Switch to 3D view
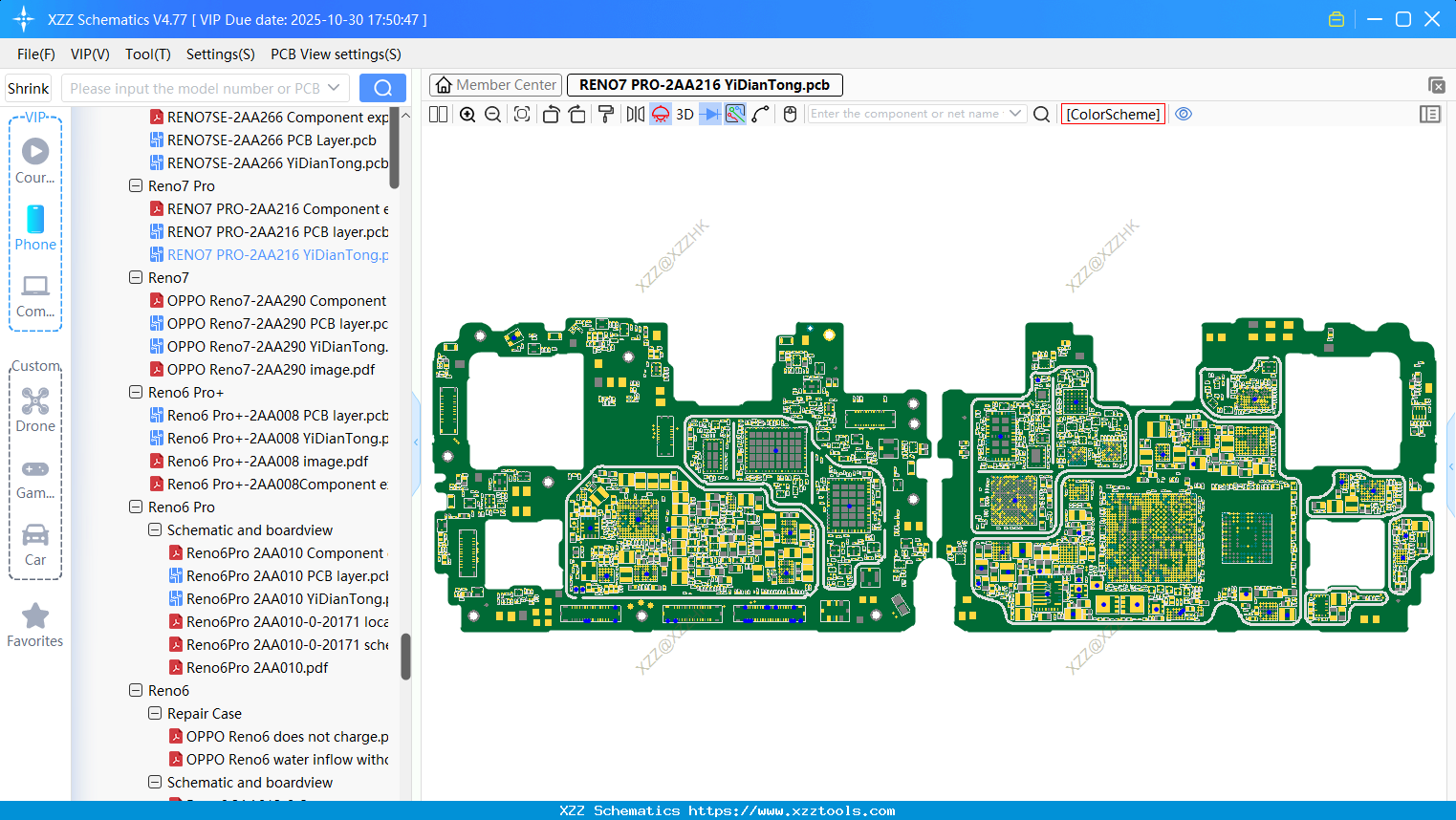Screen dimensions: 1456x820 pyautogui.click(x=685, y=115)
